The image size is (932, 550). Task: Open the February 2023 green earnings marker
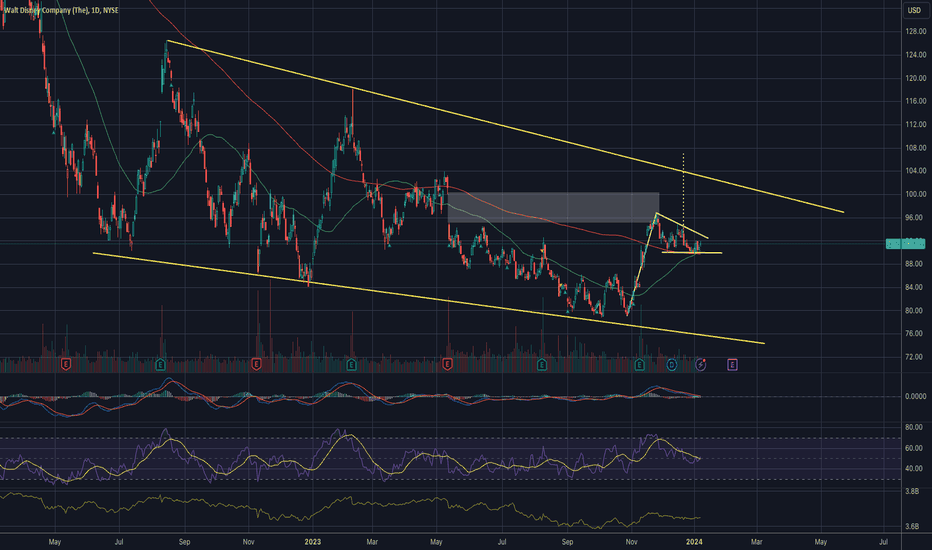pyautogui.click(x=351, y=364)
